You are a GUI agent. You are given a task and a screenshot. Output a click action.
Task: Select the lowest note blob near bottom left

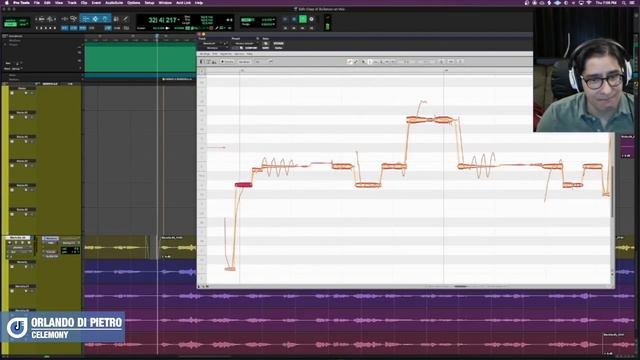(x=230, y=269)
